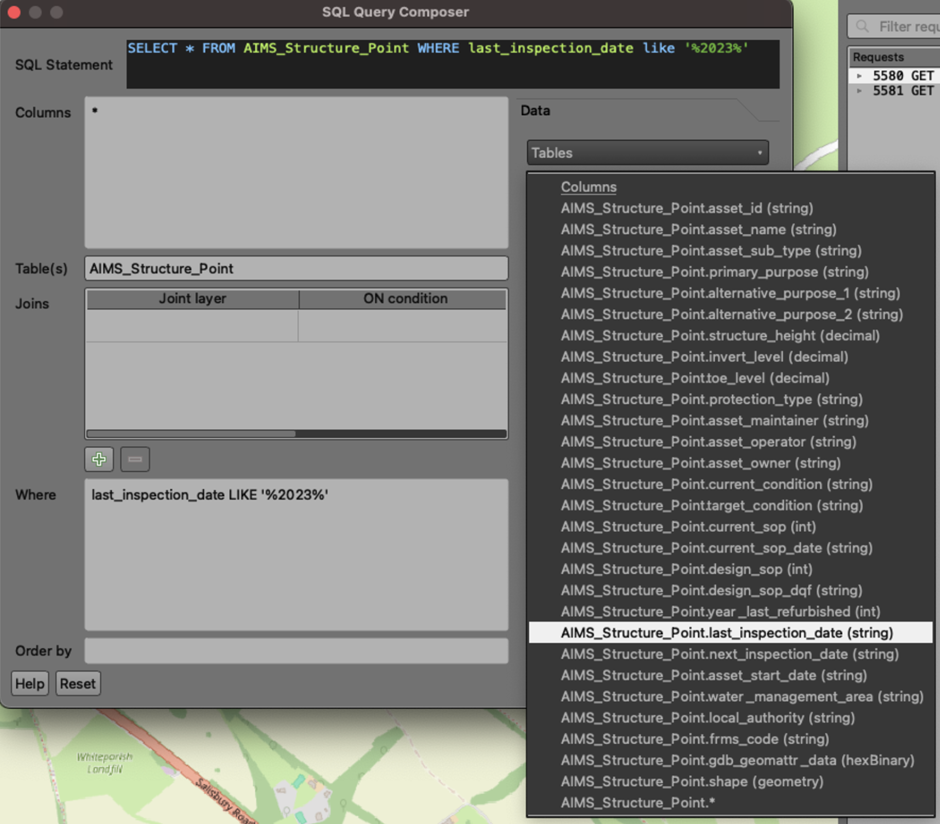Open the Tables dropdown

647,153
